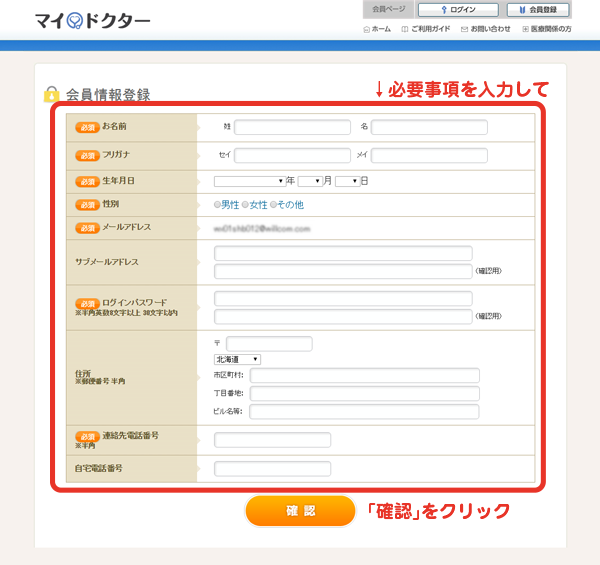Click the 会員登録 button
The image size is (600, 565).
[x=538, y=10]
